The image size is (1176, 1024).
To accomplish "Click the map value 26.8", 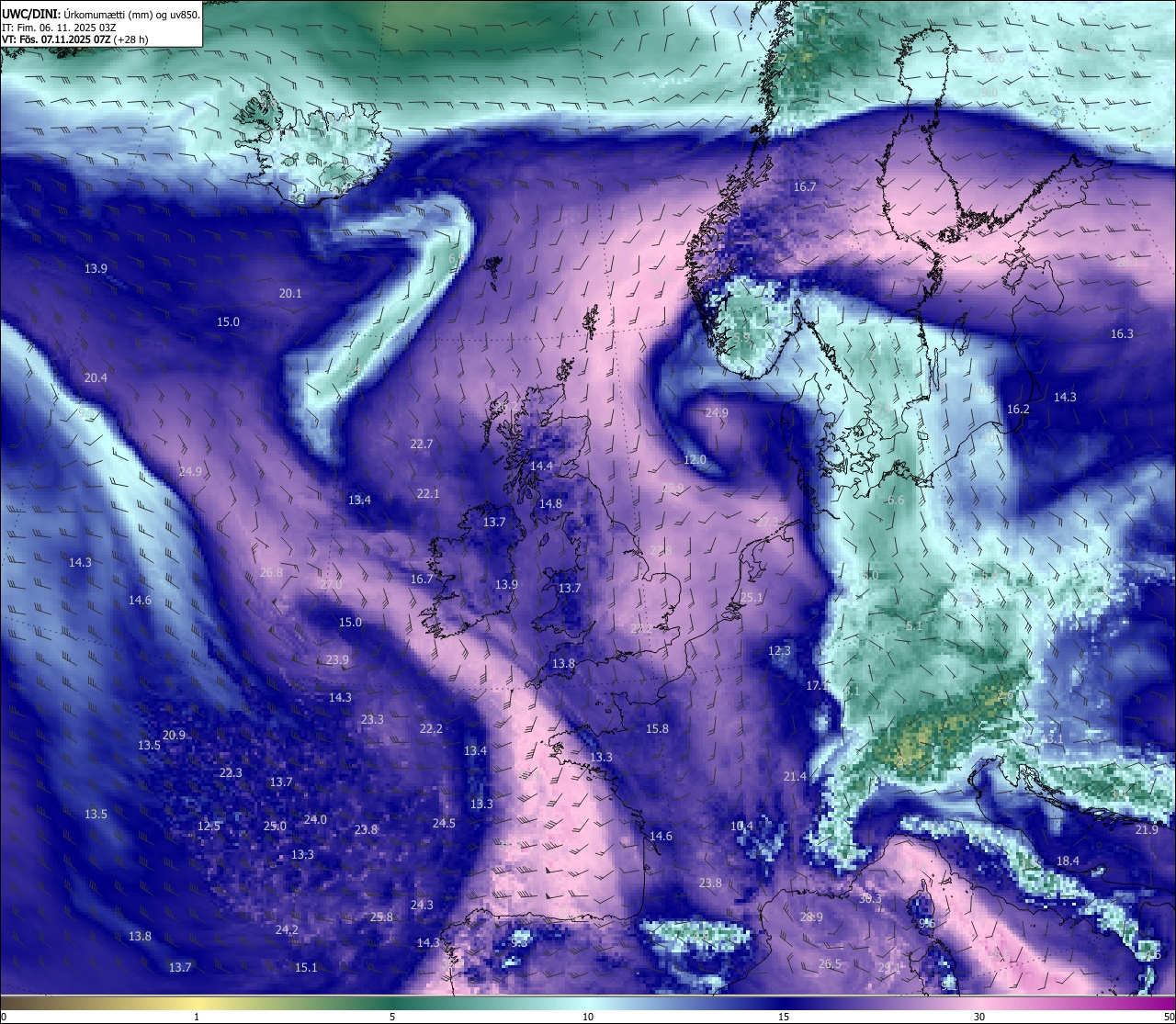I will tap(271, 573).
